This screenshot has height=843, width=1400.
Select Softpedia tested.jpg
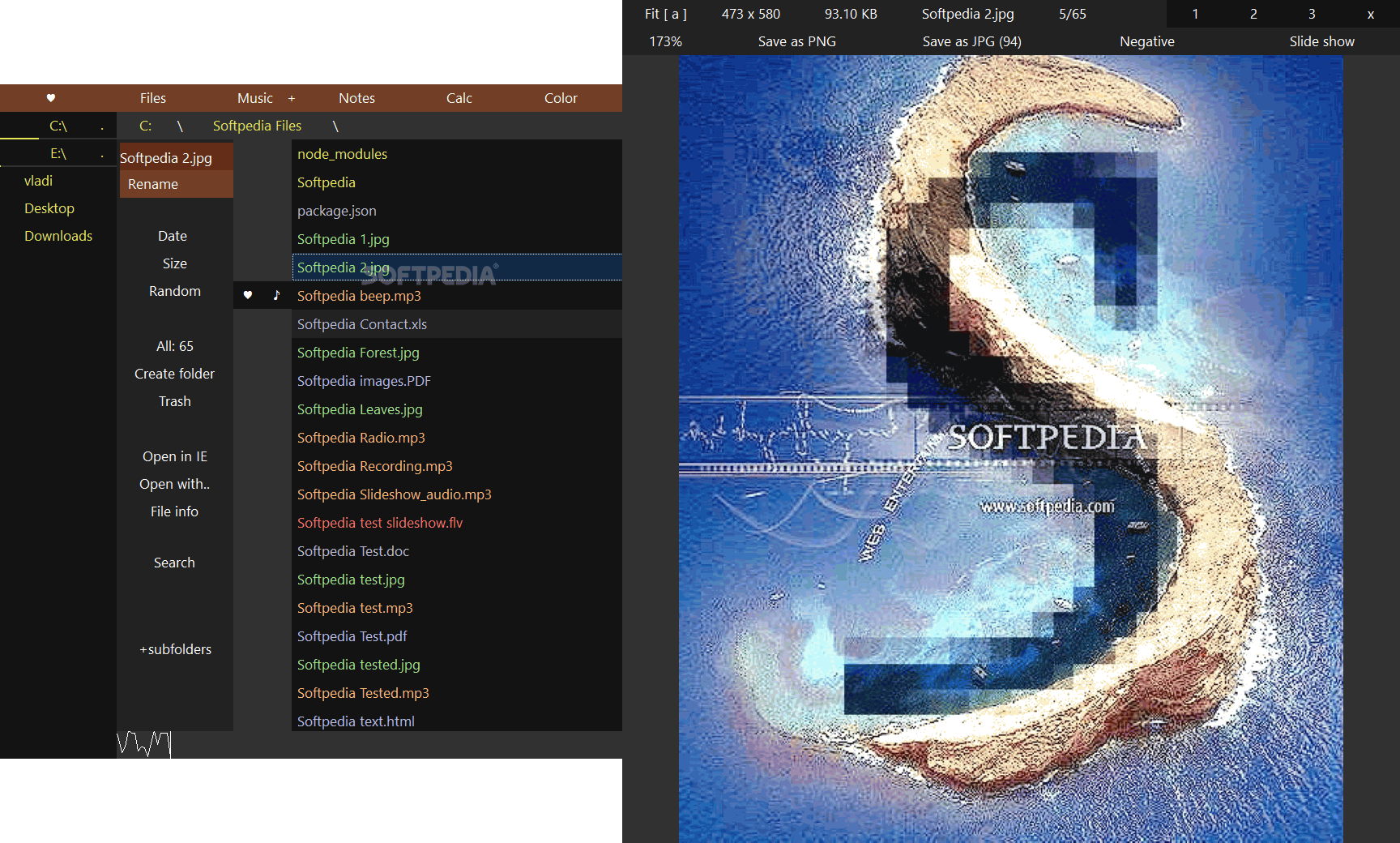456,665
